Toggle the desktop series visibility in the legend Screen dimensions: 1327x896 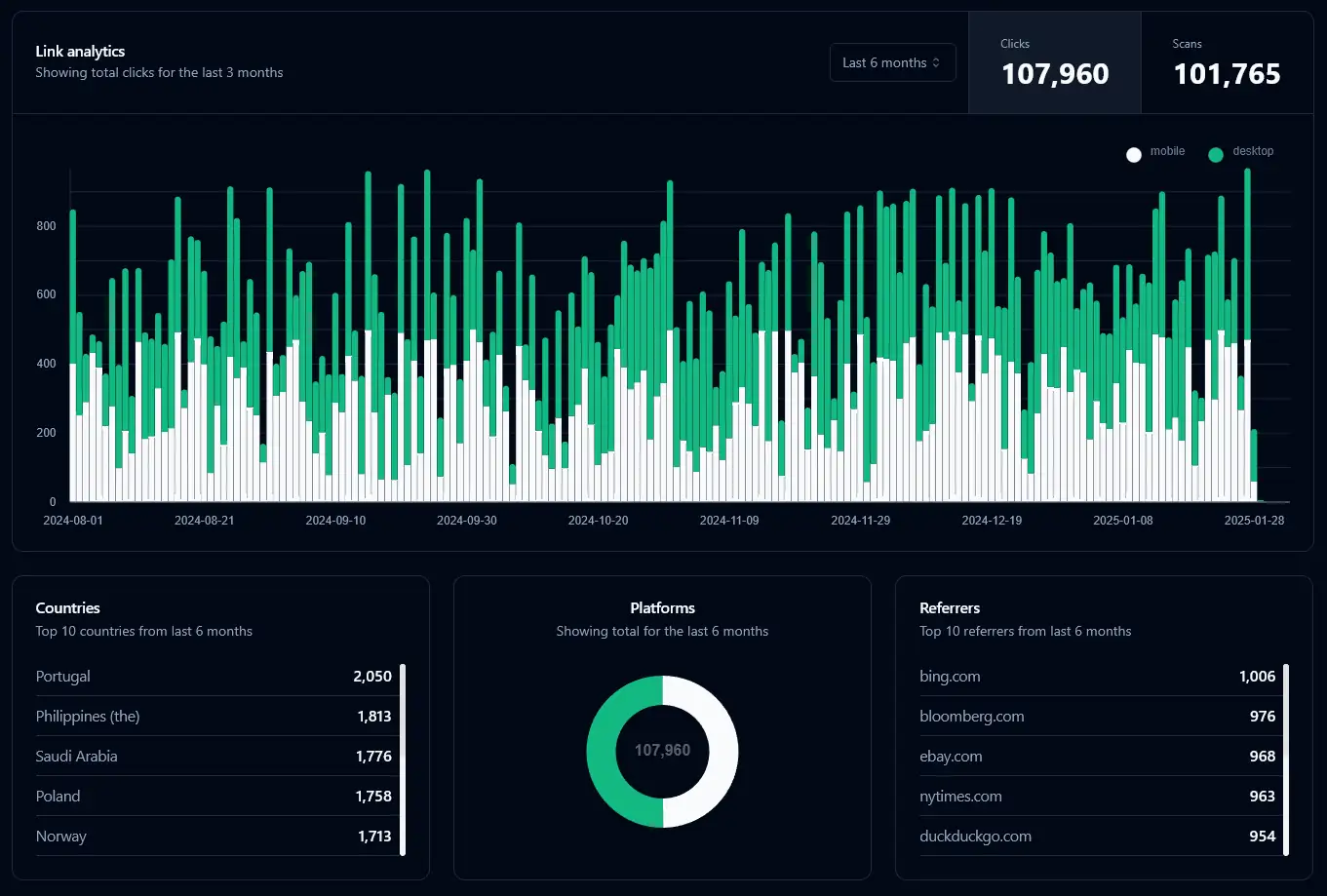1241,152
